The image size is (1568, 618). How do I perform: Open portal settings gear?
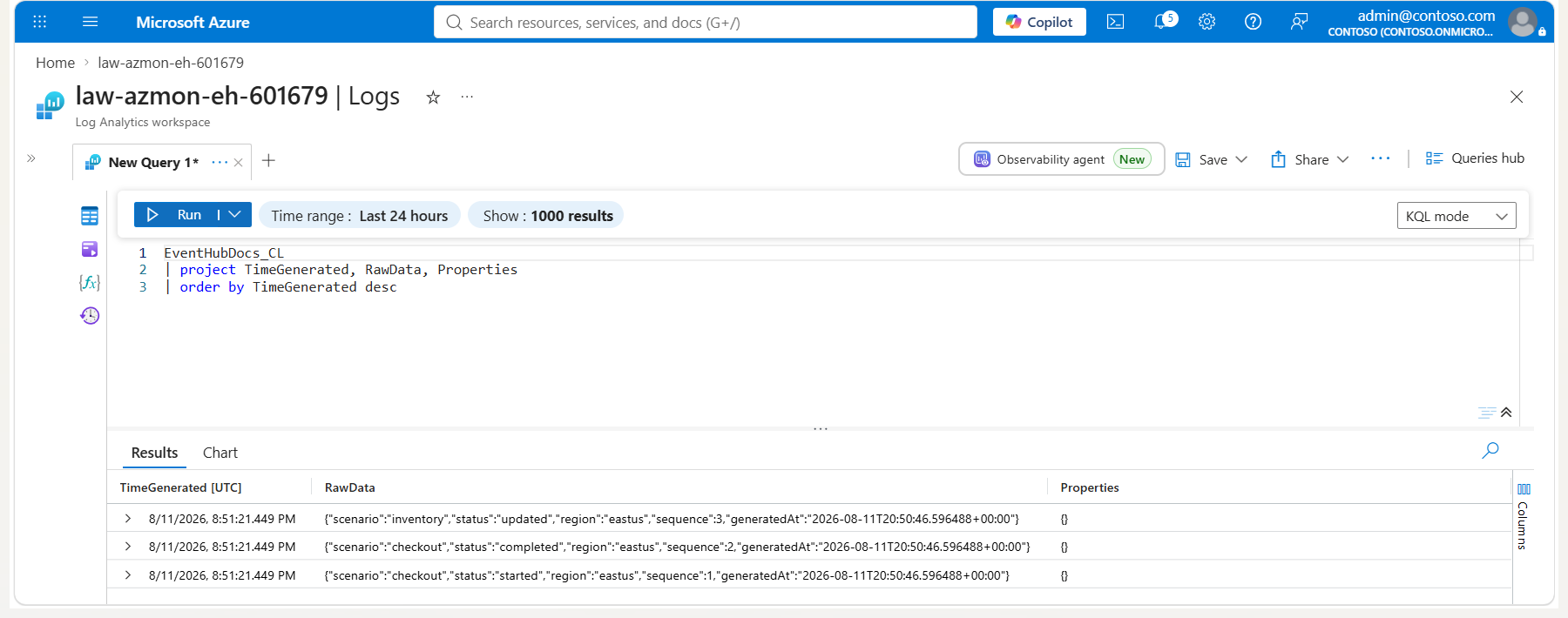[x=1206, y=22]
